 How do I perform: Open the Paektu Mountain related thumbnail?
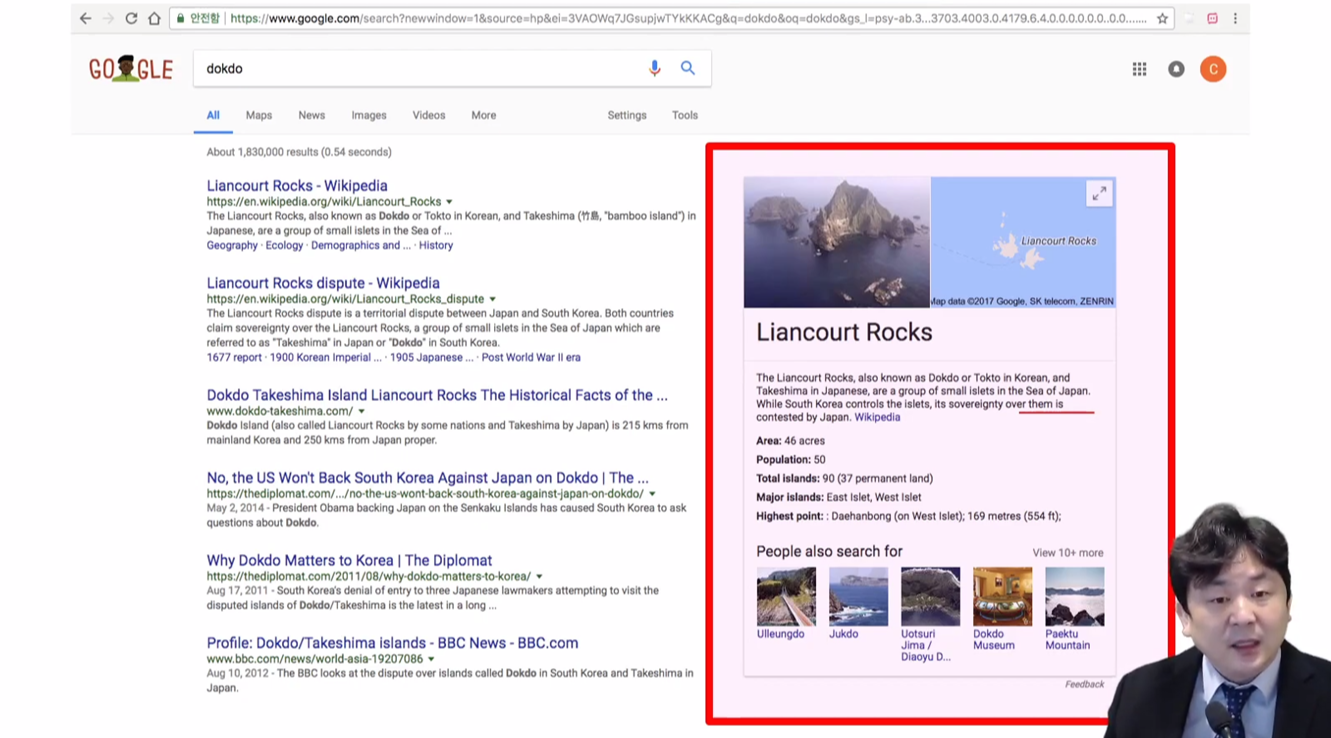(x=1074, y=596)
